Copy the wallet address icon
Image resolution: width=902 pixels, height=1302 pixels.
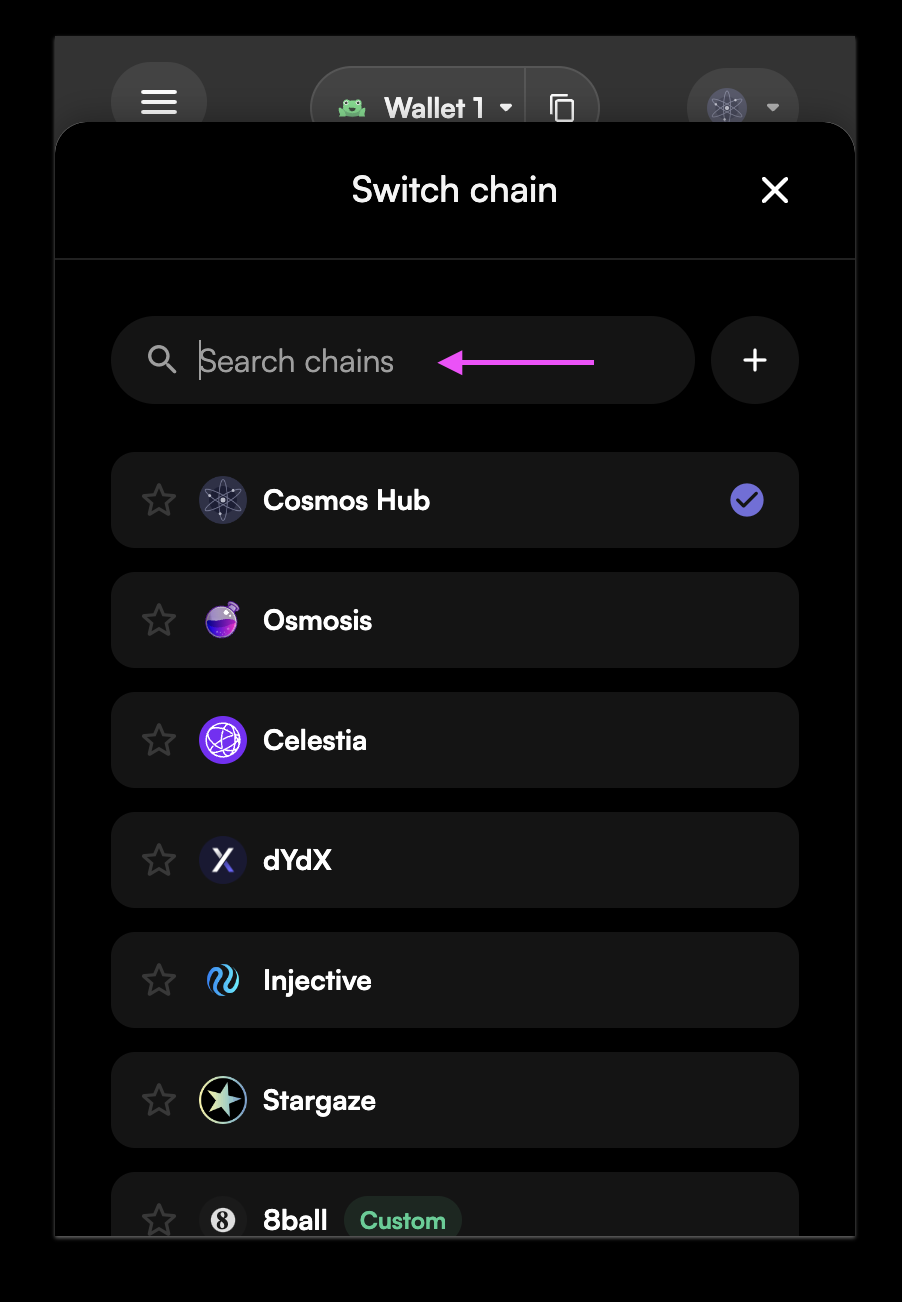tap(562, 107)
